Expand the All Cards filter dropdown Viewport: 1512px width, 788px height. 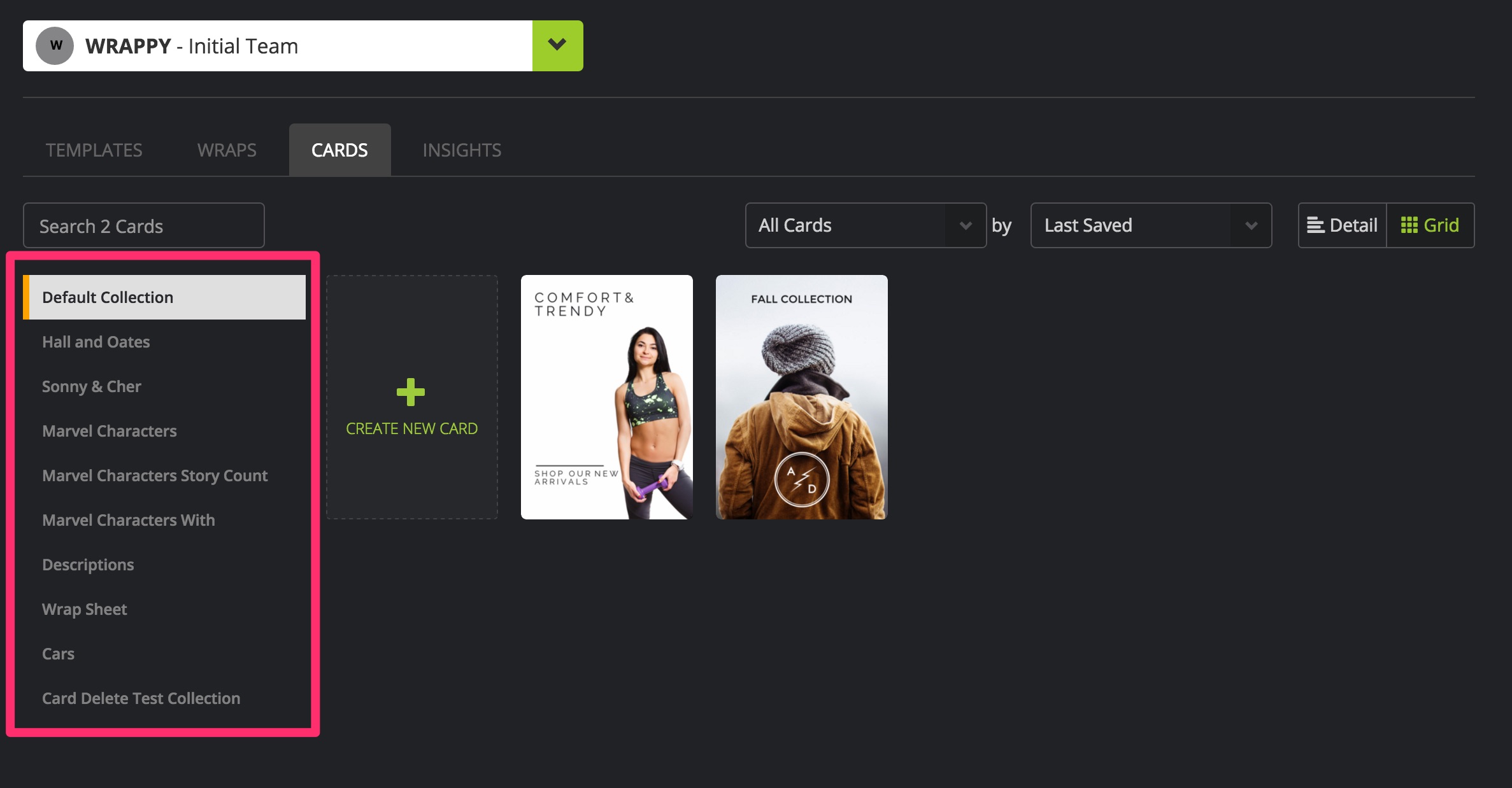click(866, 225)
